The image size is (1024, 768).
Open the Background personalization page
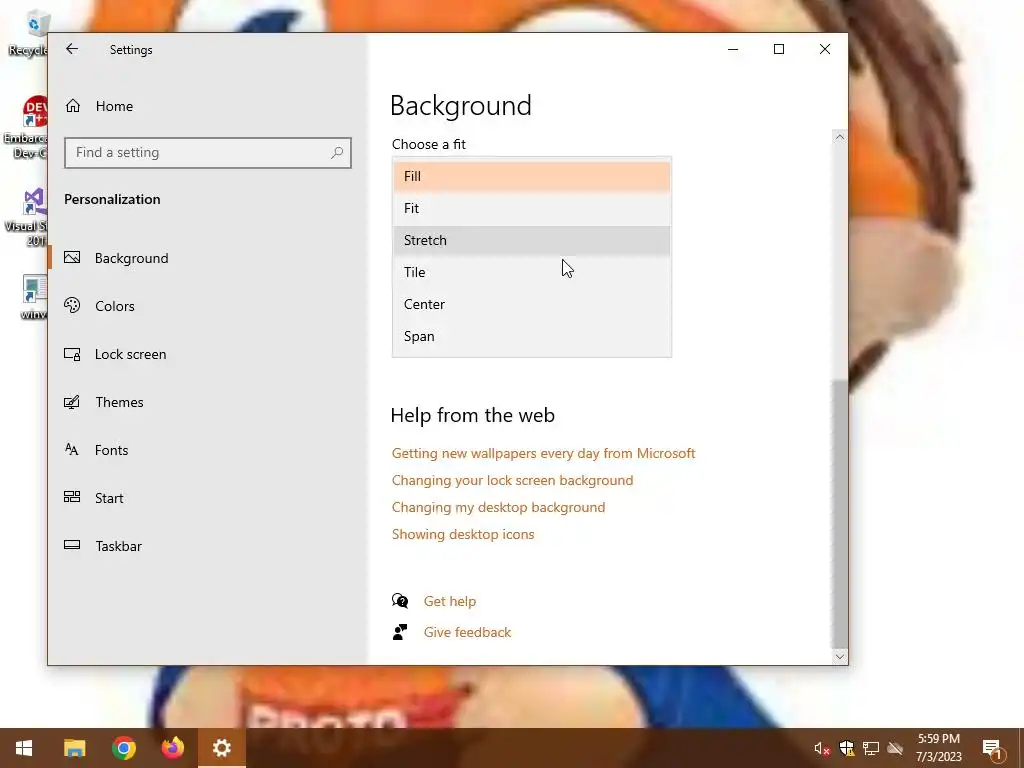click(208, 258)
